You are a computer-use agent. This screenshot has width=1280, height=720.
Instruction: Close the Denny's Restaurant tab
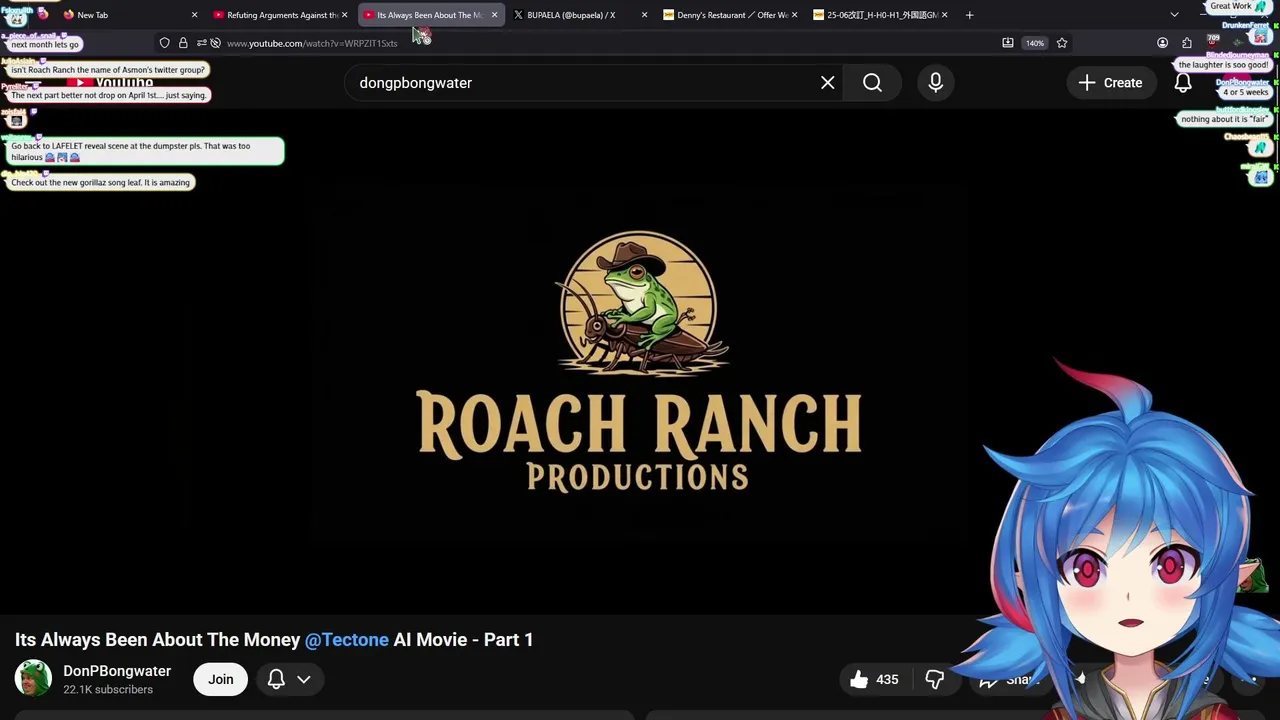tap(794, 15)
